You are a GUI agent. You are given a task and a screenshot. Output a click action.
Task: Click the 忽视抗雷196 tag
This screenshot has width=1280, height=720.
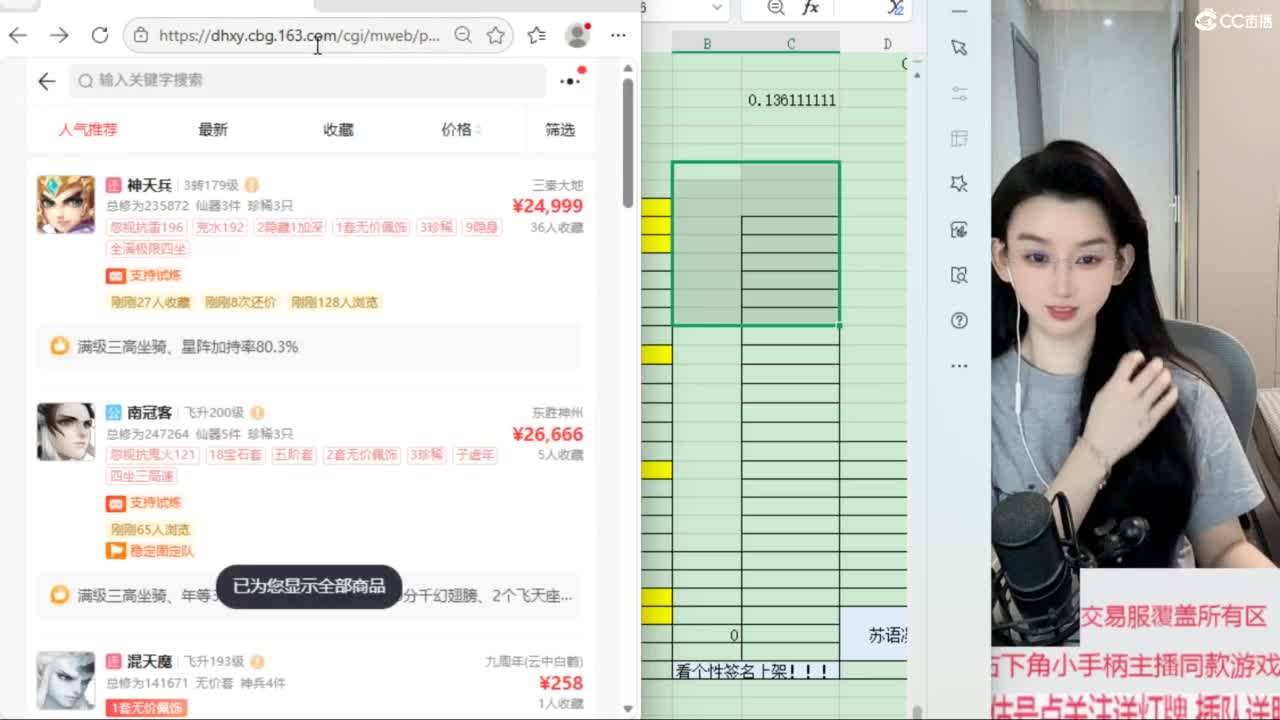[x=147, y=227]
